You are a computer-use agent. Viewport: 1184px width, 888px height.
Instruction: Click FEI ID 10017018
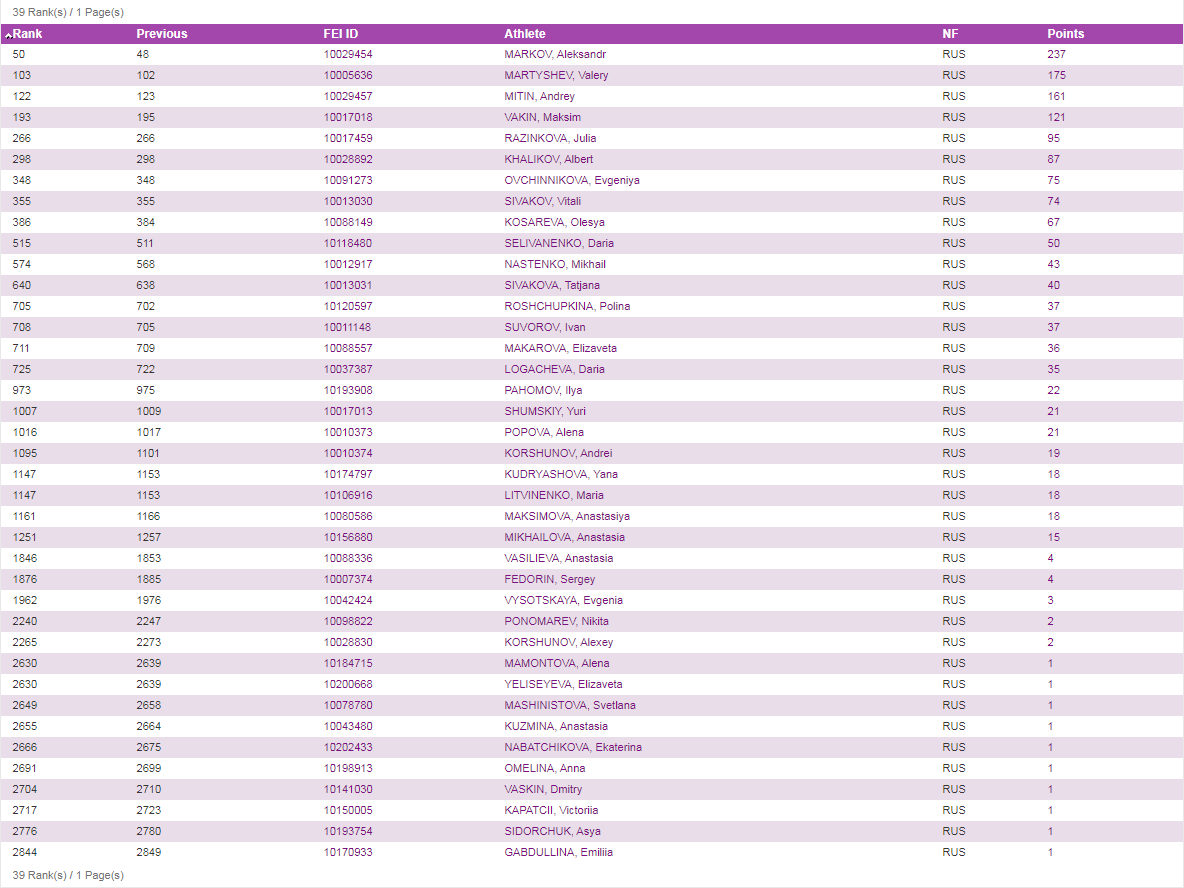pyautogui.click(x=348, y=118)
